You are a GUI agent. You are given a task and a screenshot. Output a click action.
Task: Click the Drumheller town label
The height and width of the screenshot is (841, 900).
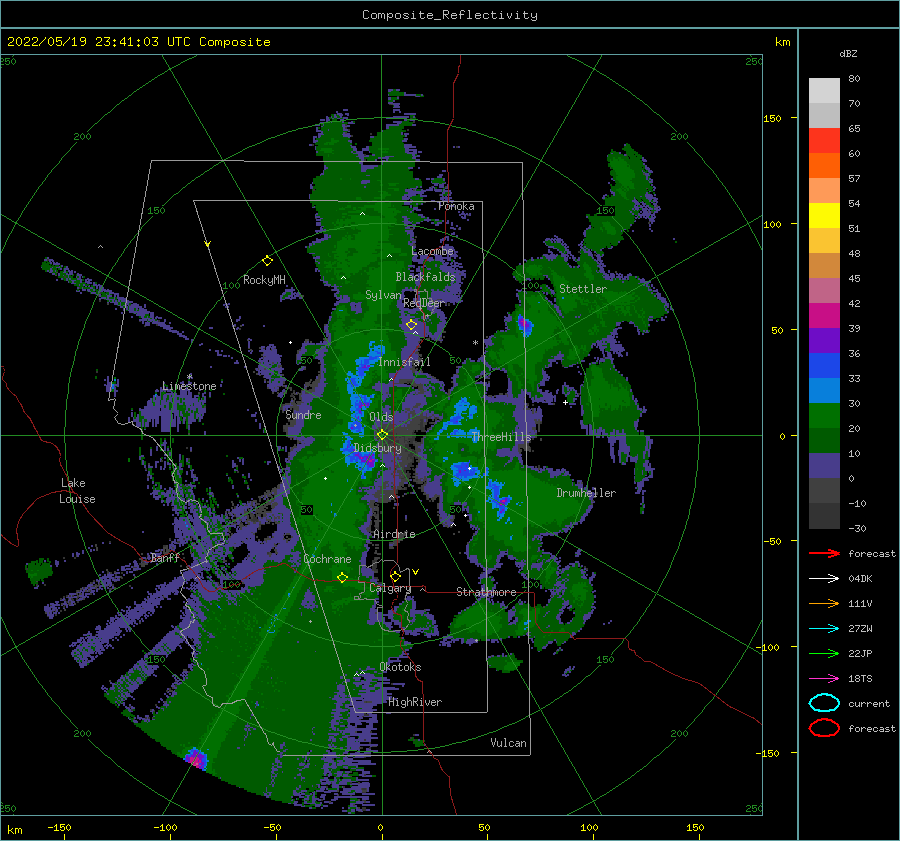(x=586, y=493)
